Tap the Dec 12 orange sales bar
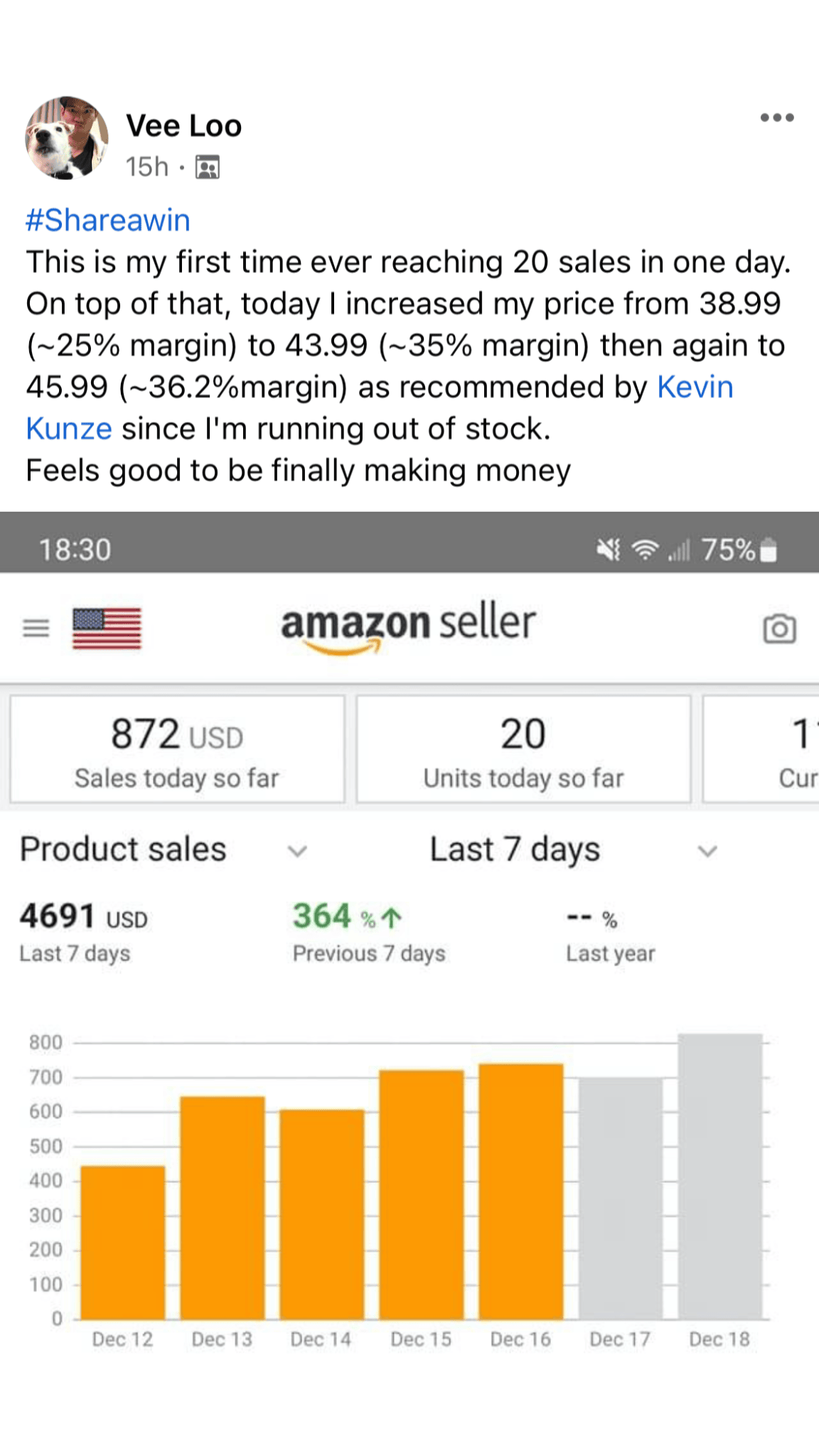 click(123, 1243)
